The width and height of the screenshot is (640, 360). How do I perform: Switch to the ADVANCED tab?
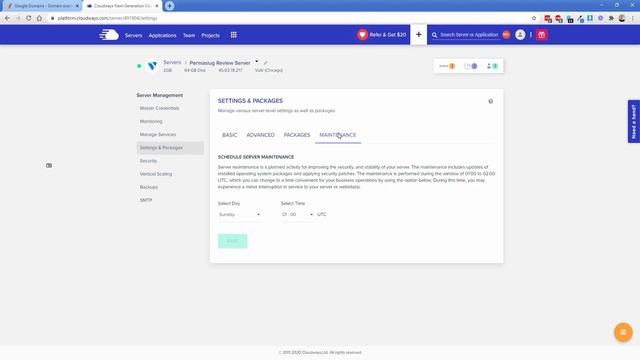pos(260,135)
